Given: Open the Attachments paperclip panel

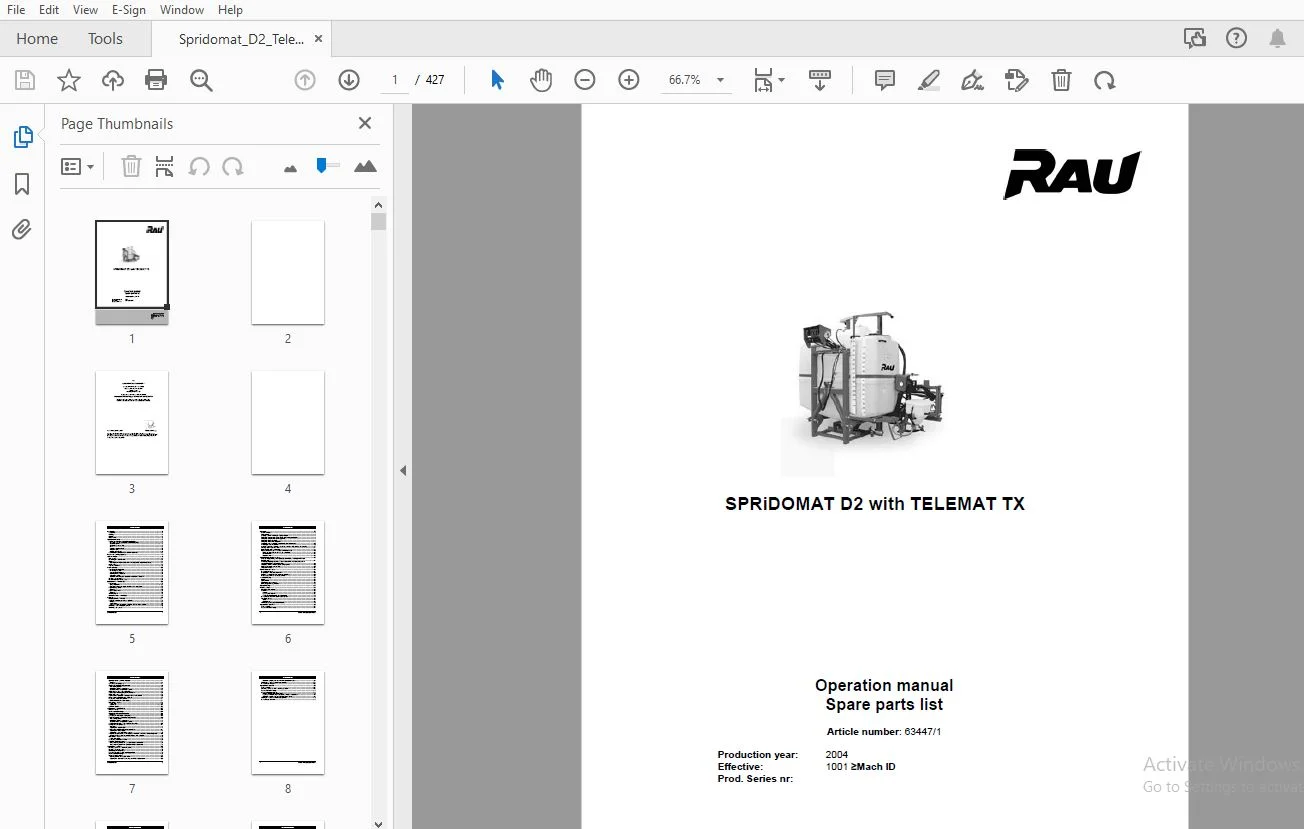Looking at the screenshot, I should coord(22,230).
